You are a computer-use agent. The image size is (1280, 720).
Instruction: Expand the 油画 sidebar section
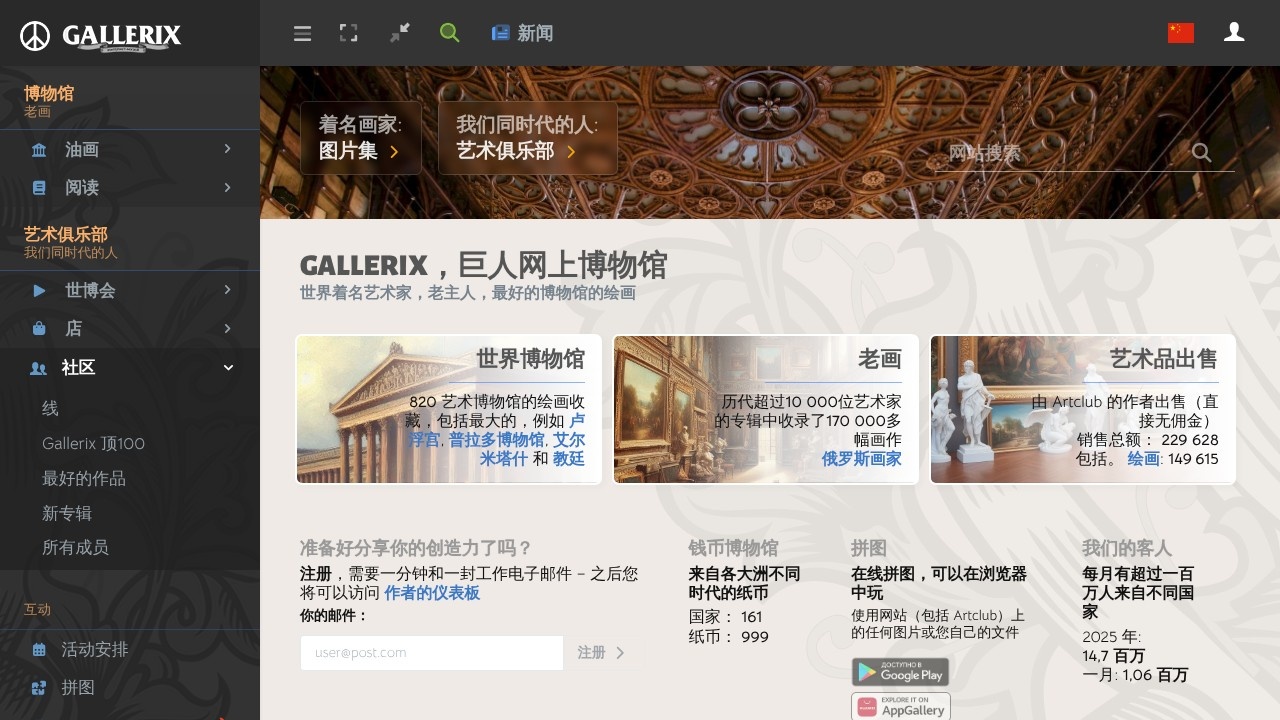click(227, 149)
